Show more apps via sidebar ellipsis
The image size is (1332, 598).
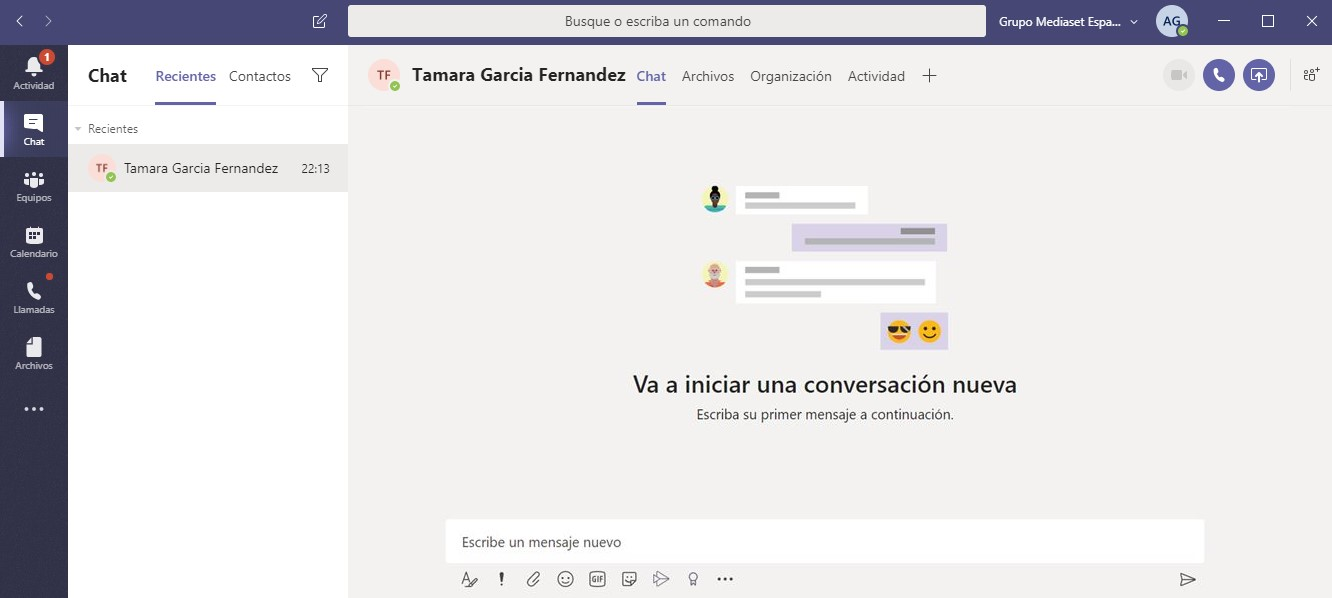click(x=34, y=409)
